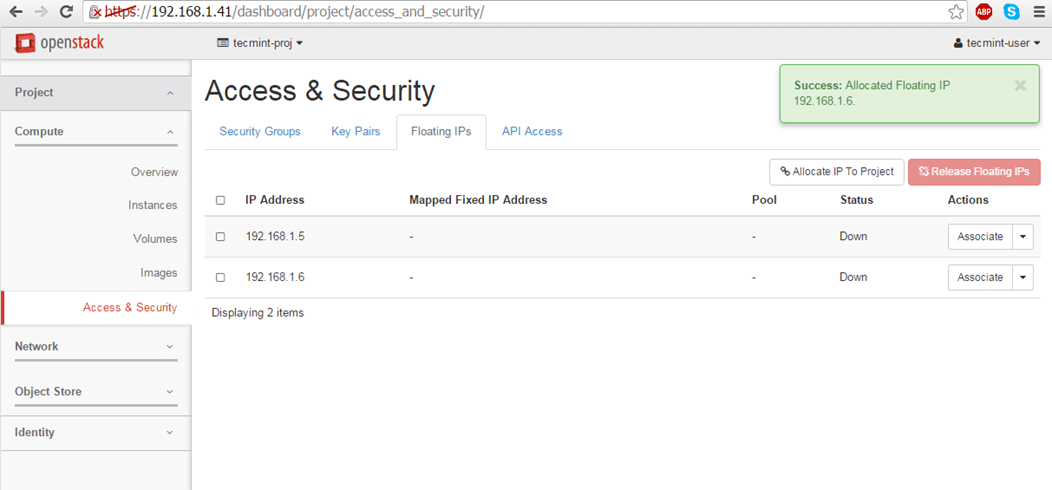
Task: Open the Adblock Plus extension icon
Action: coord(984,13)
